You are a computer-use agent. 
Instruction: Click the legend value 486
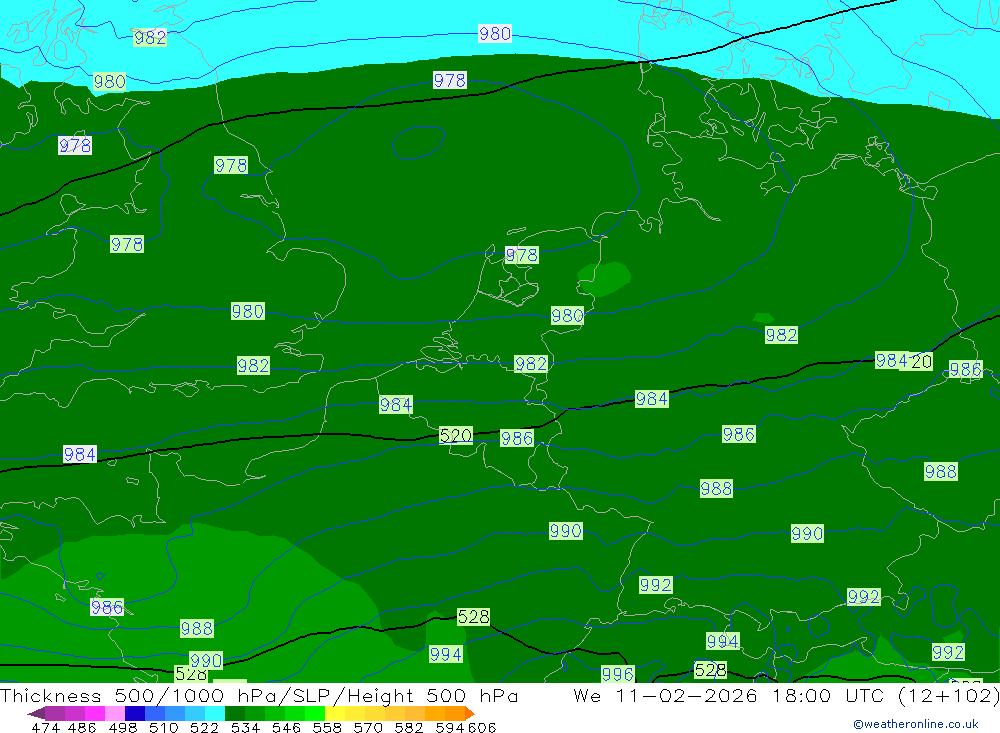82,727
